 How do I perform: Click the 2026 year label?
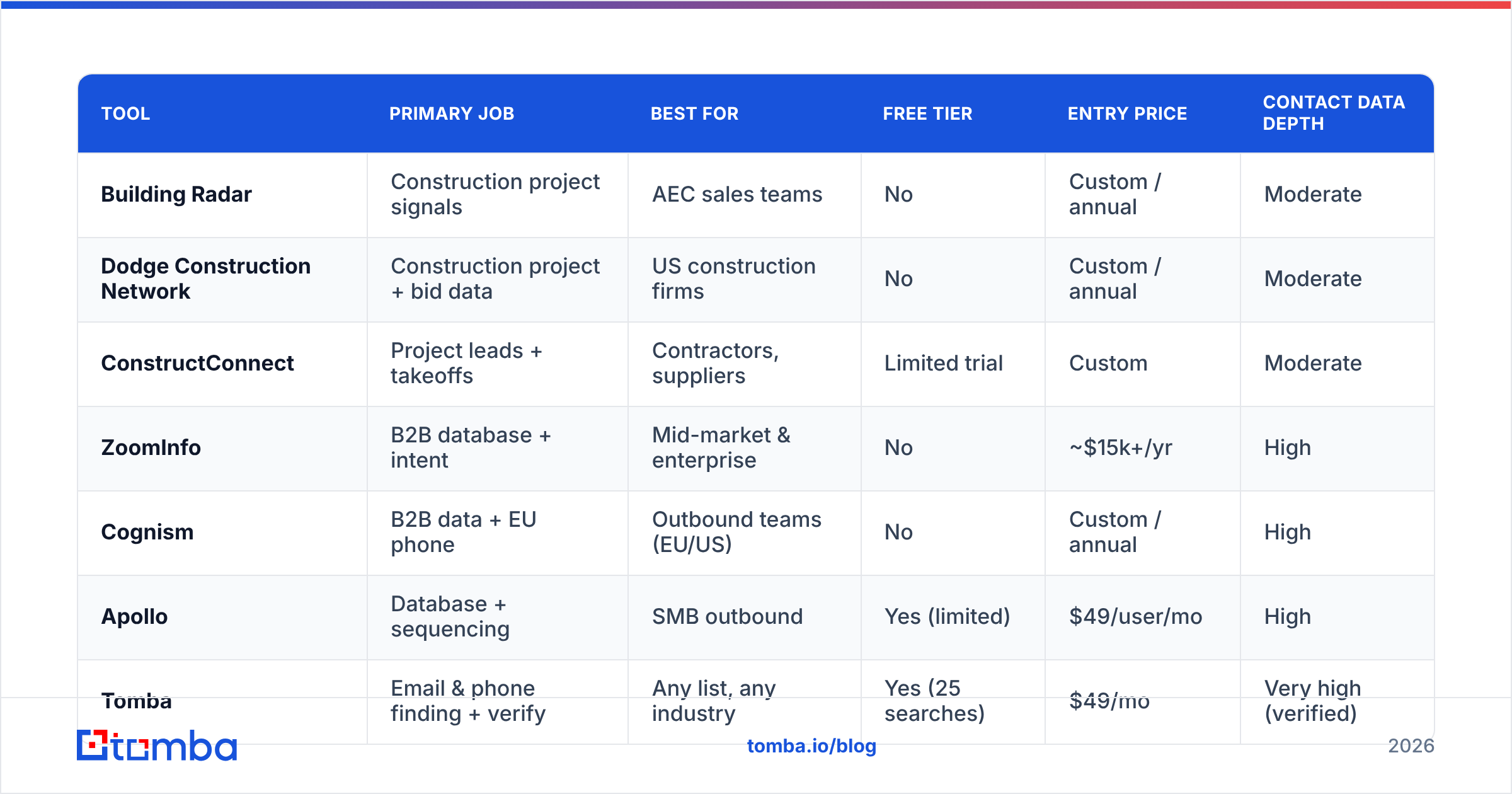pyautogui.click(x=1411, y=746)
